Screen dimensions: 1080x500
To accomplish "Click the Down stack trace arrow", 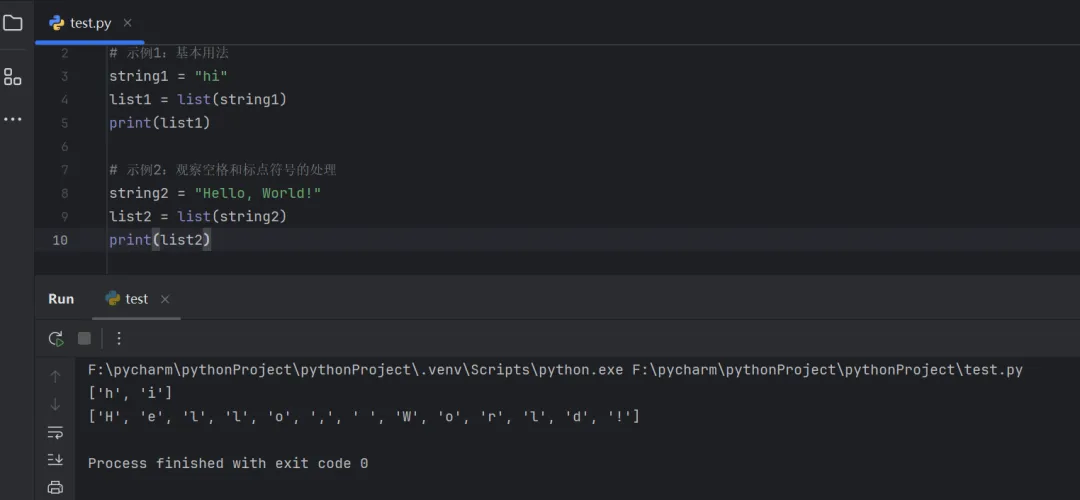I will (55, 404).
